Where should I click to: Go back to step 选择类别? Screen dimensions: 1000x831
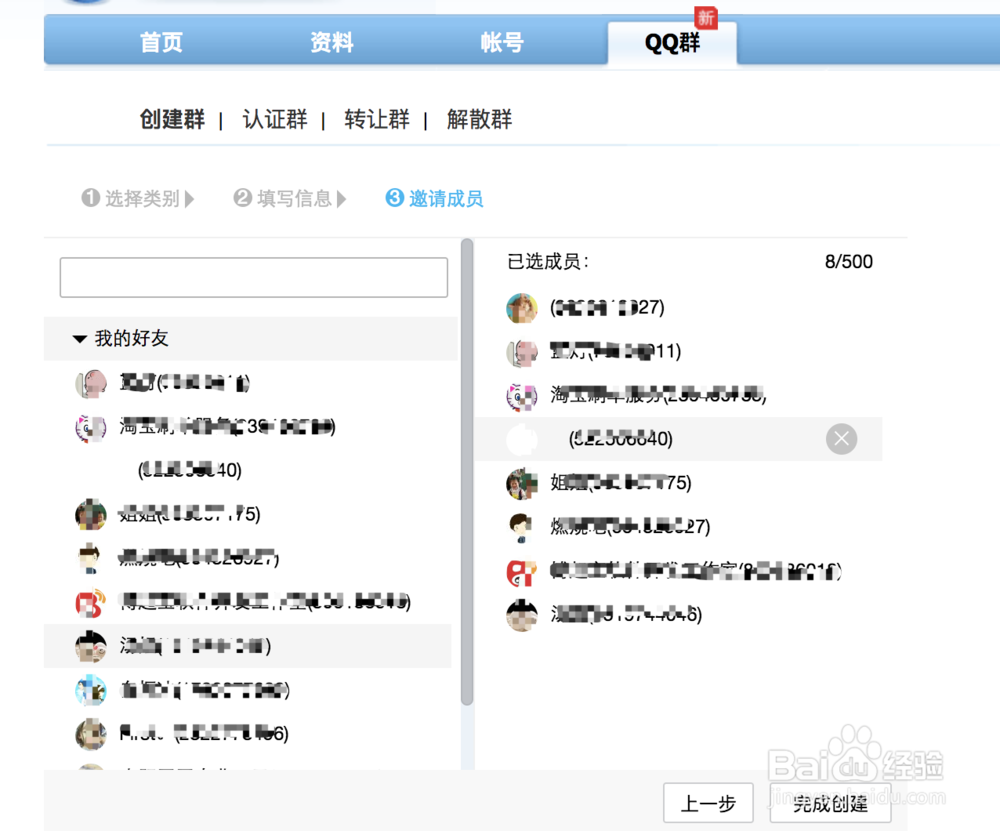click(x=137, y=198)
